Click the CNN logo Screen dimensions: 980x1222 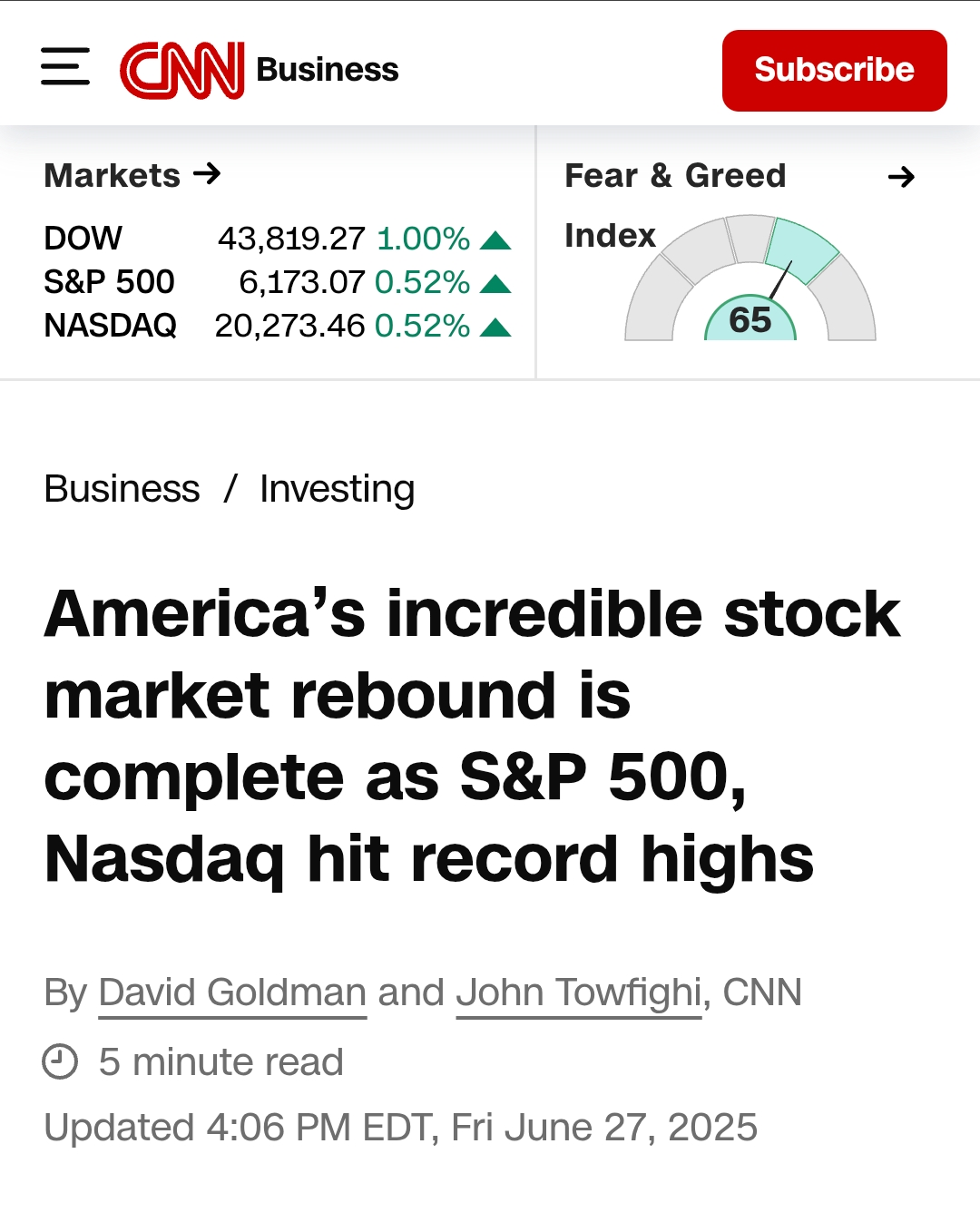[x=182, y=69]
